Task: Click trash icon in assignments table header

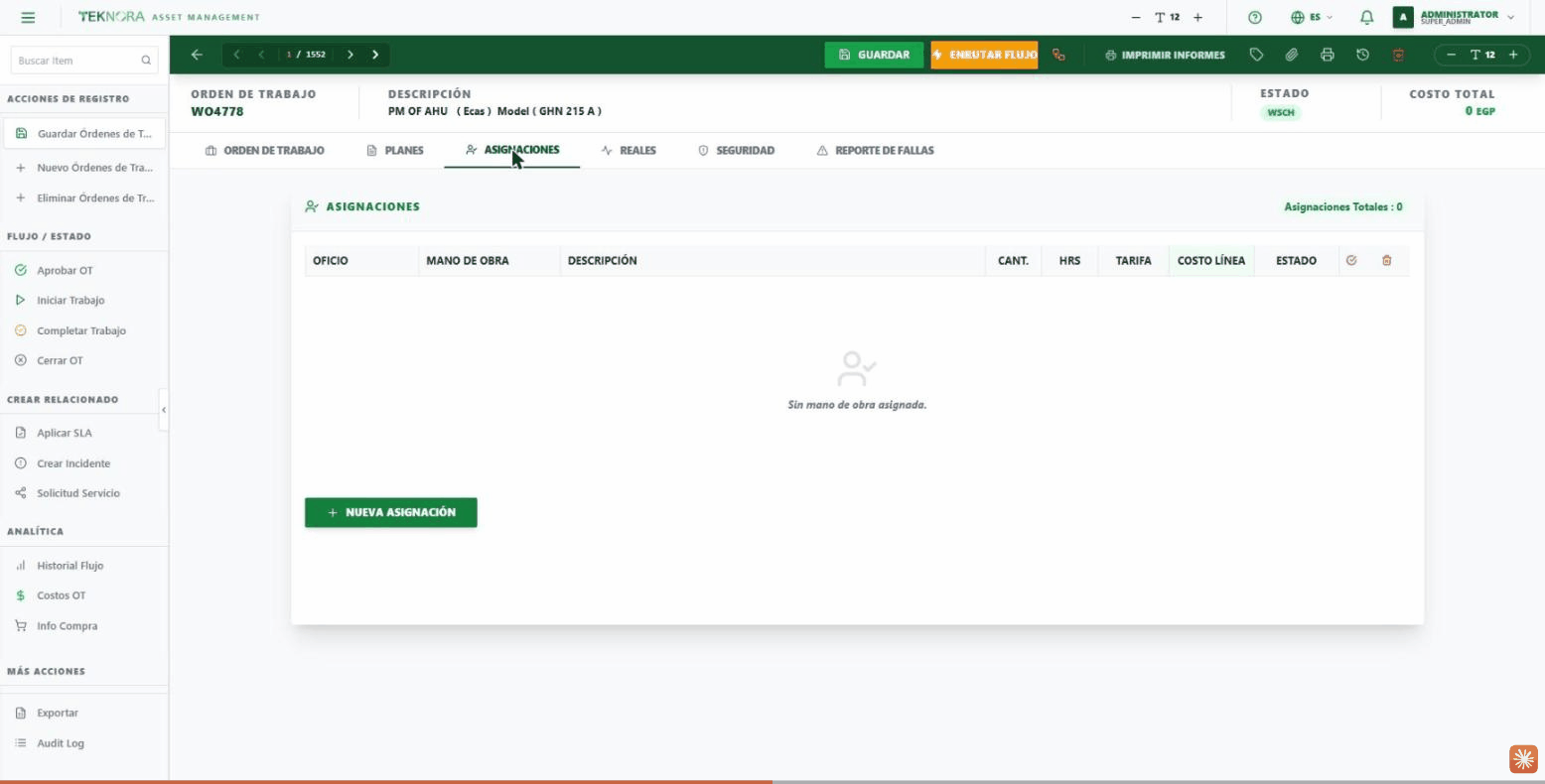Action: (1387, 260)
